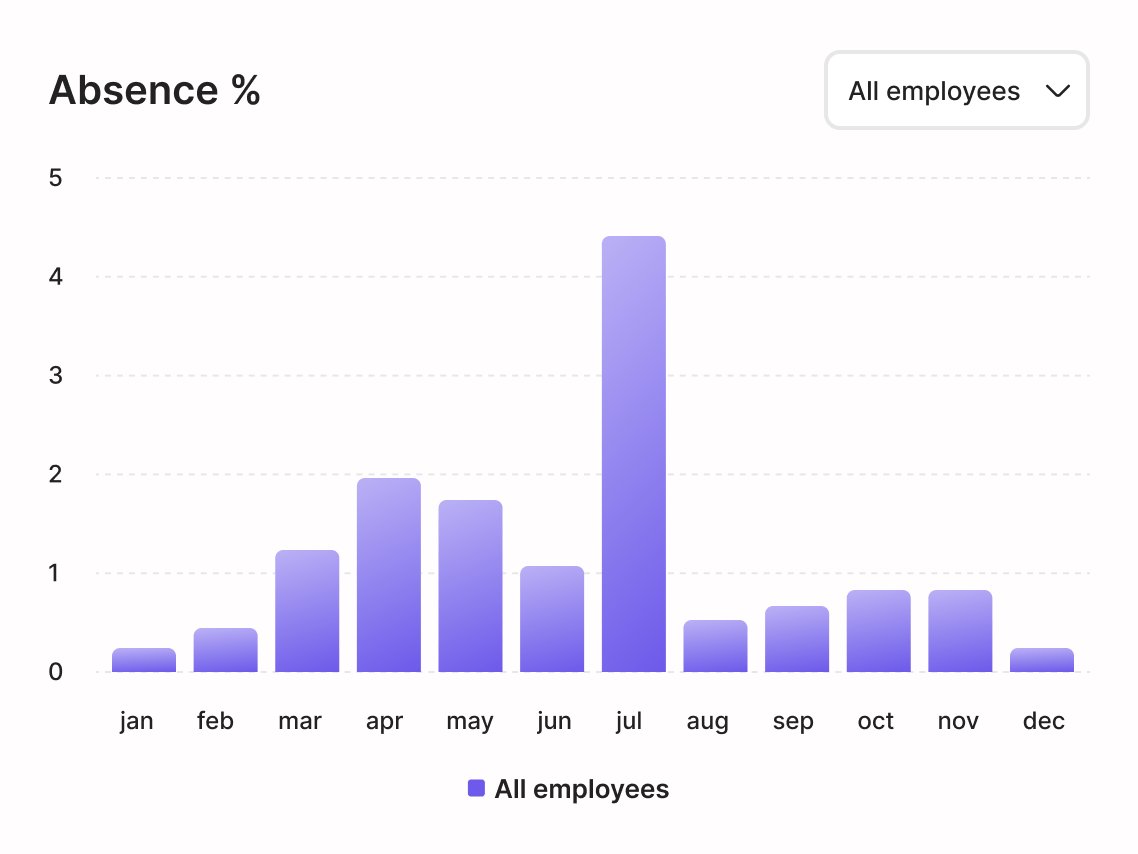Toggle the All employees legend item

coord(570,788)
